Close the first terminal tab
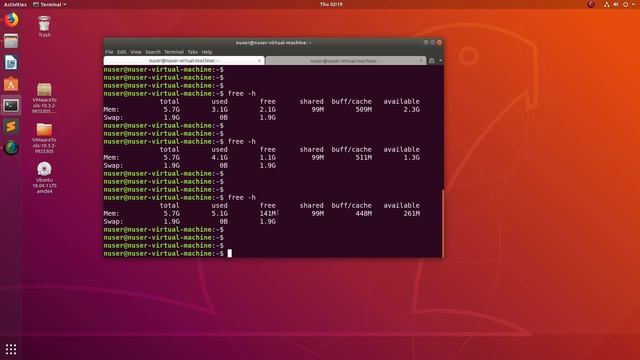640x360 pixels. point(259,60)
